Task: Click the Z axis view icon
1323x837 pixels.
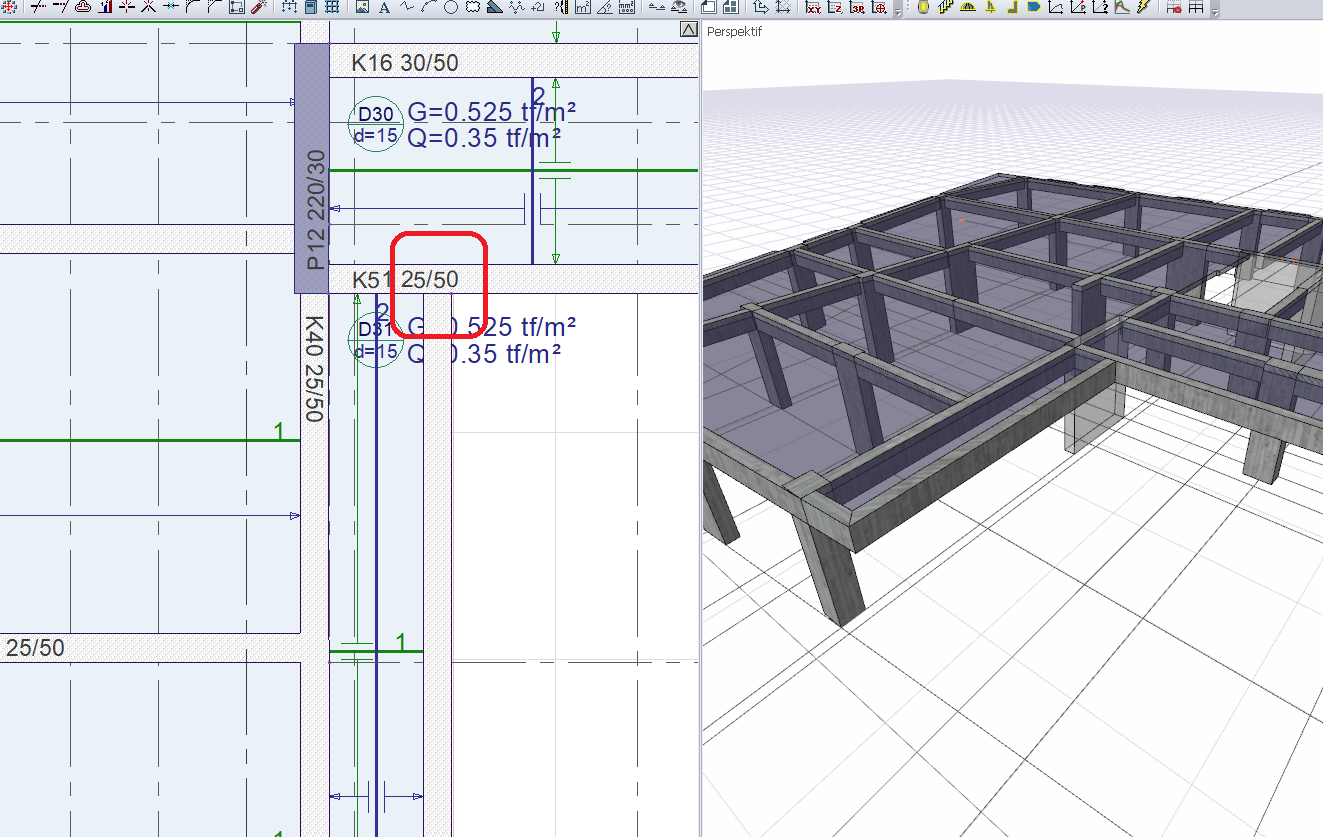Action: click(835, 7)
